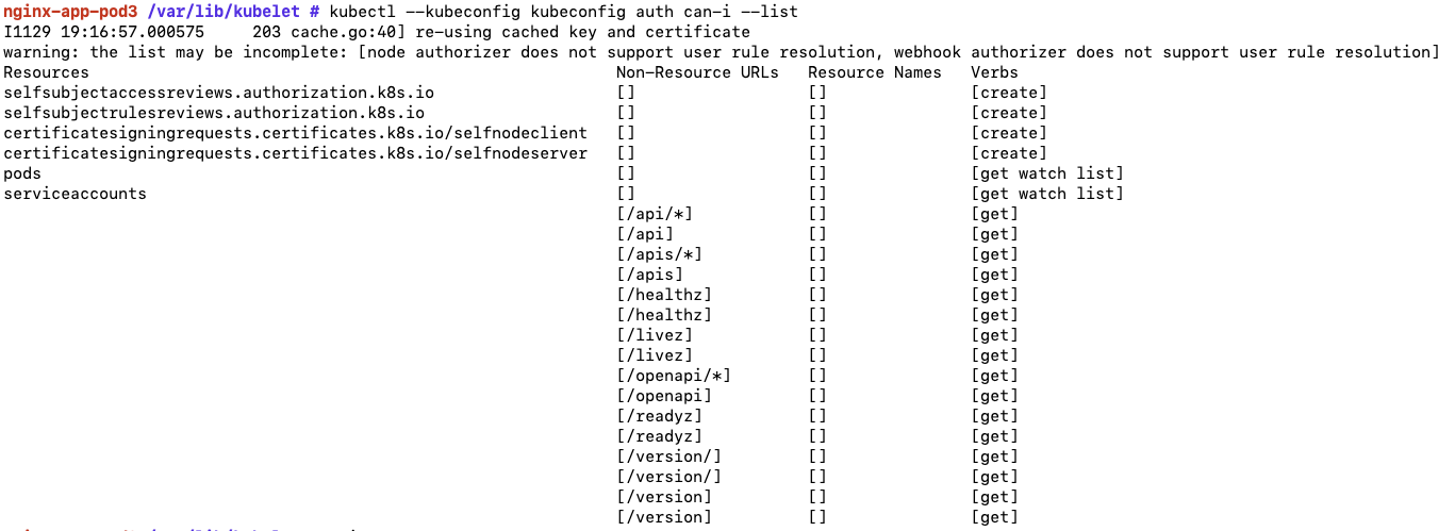
Task: Click the [/openapi/*] non-resource URL
Action: 674,376
